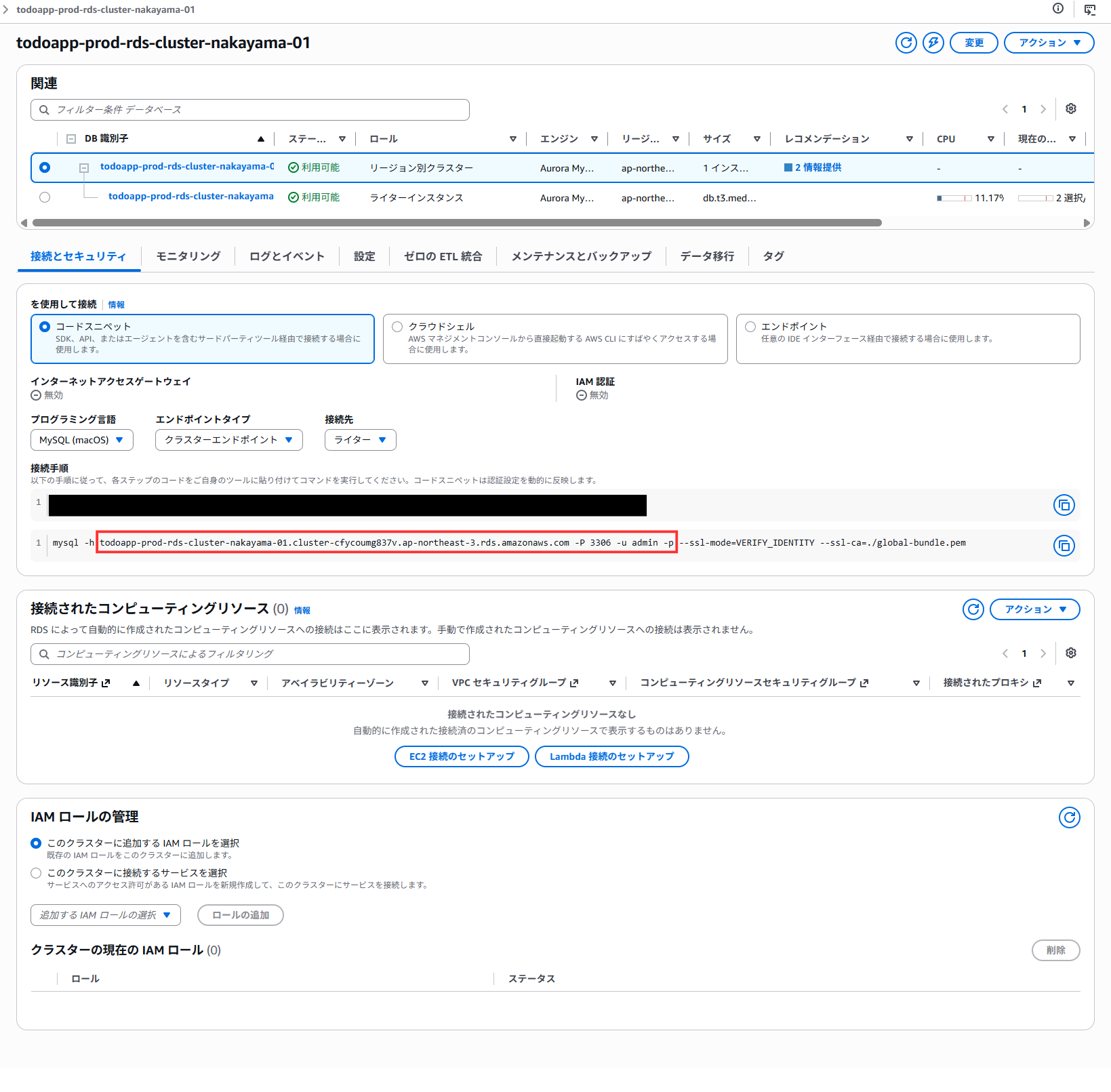Open the クラスターエンドポイント type dropdown
Screen dimensions: 1111x1092
coord(229,440)
